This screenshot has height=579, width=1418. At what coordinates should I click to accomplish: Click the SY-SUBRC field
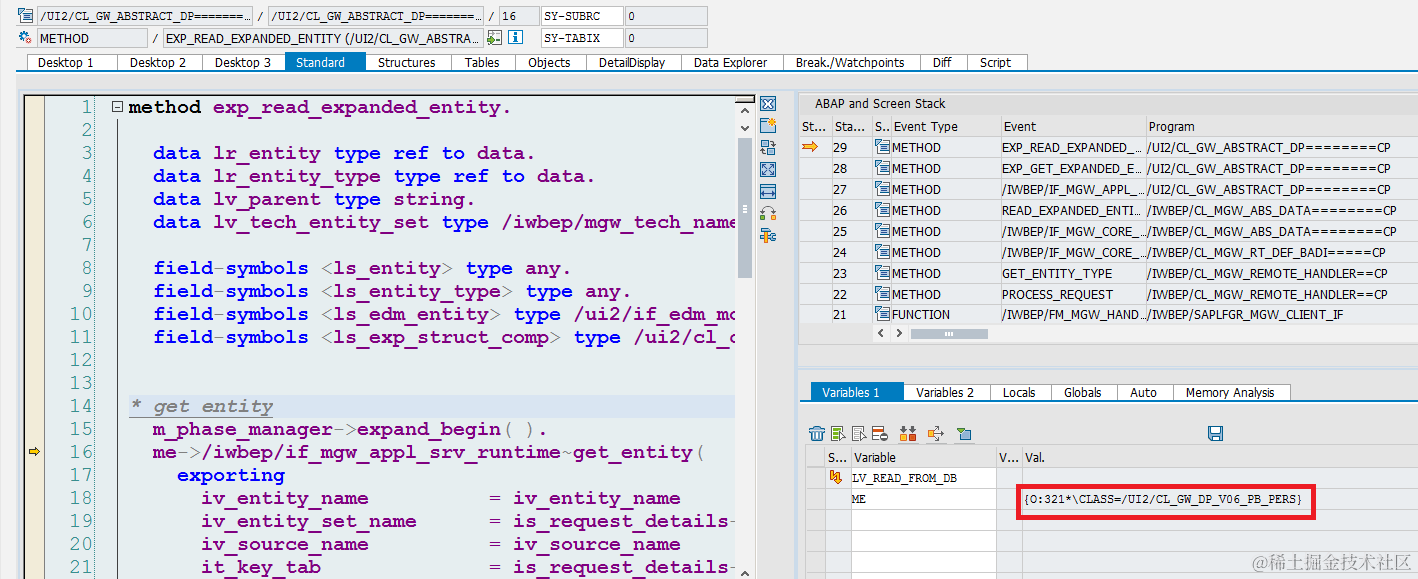click(x=581, y=16)
